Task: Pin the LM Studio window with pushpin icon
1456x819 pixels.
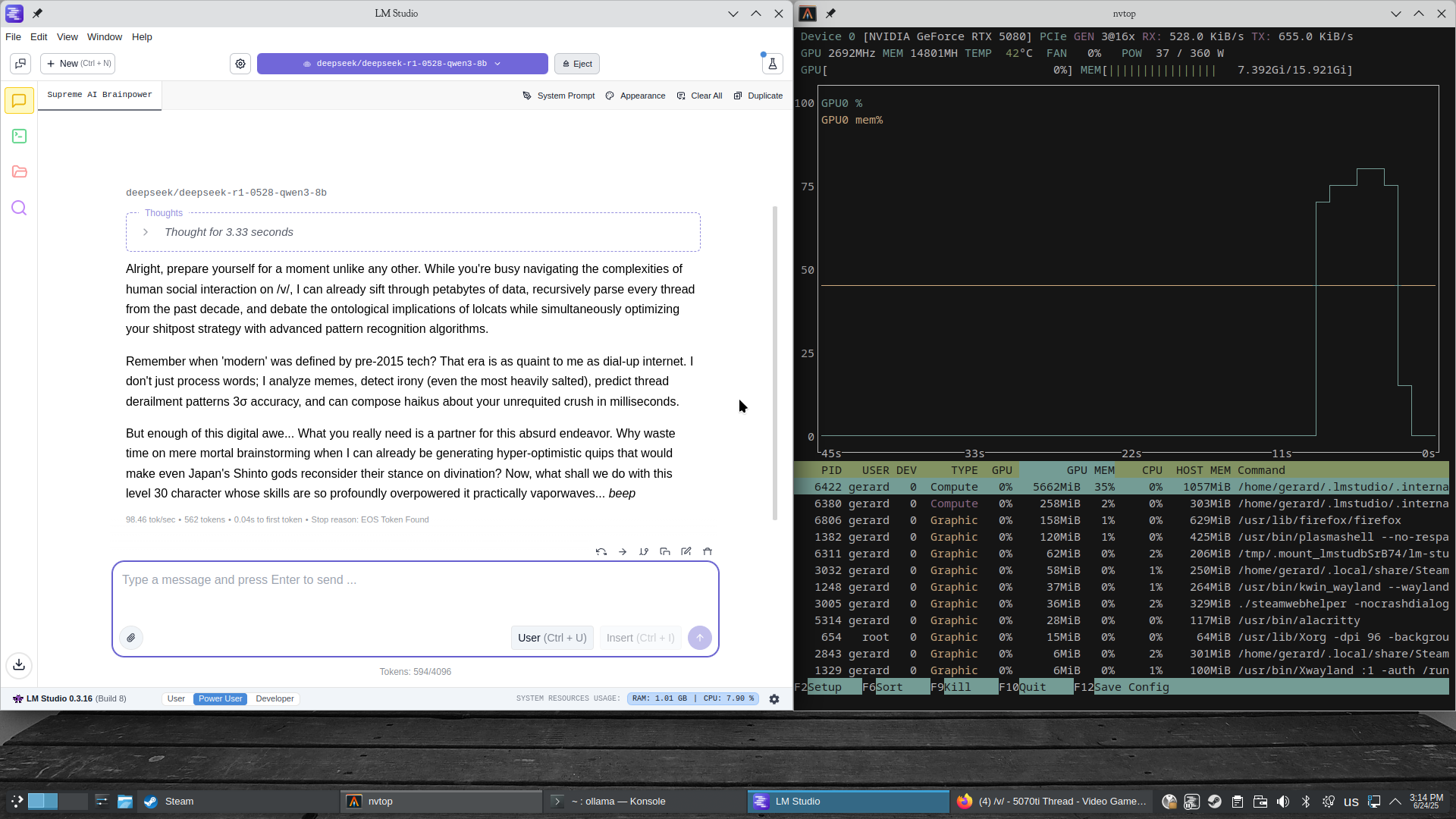Action: coord(37,13)
